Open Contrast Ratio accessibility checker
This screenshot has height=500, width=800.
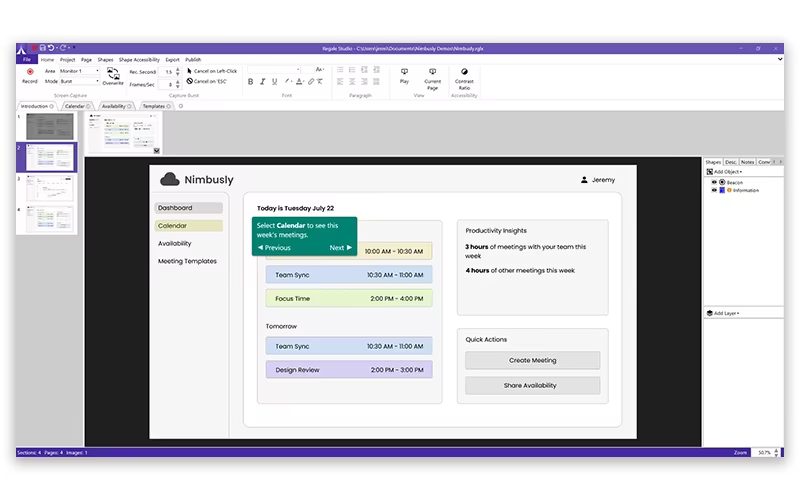point(464,79)
